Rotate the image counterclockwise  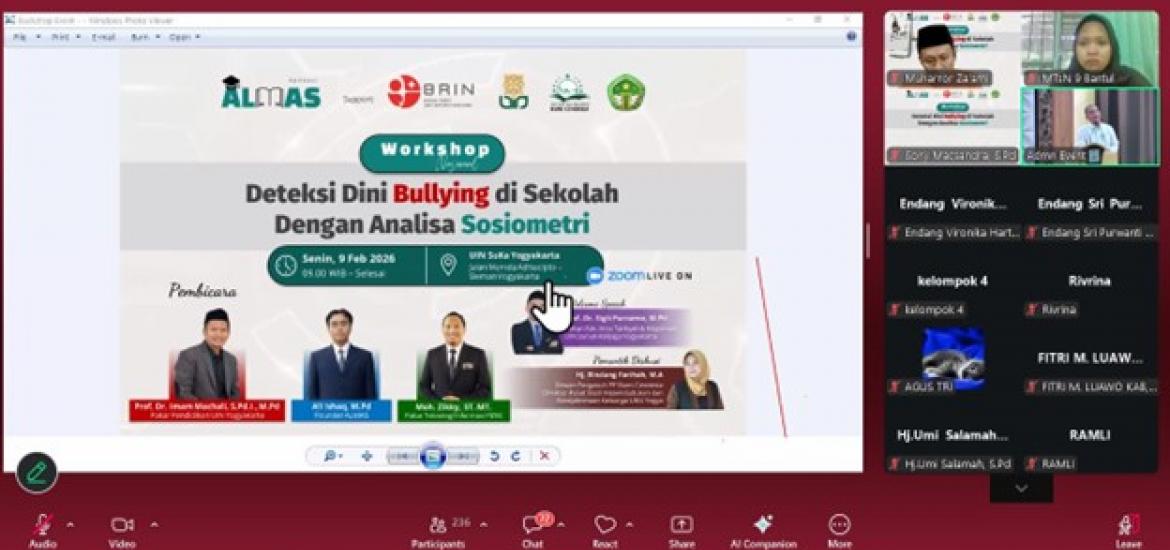click(494, 456)
